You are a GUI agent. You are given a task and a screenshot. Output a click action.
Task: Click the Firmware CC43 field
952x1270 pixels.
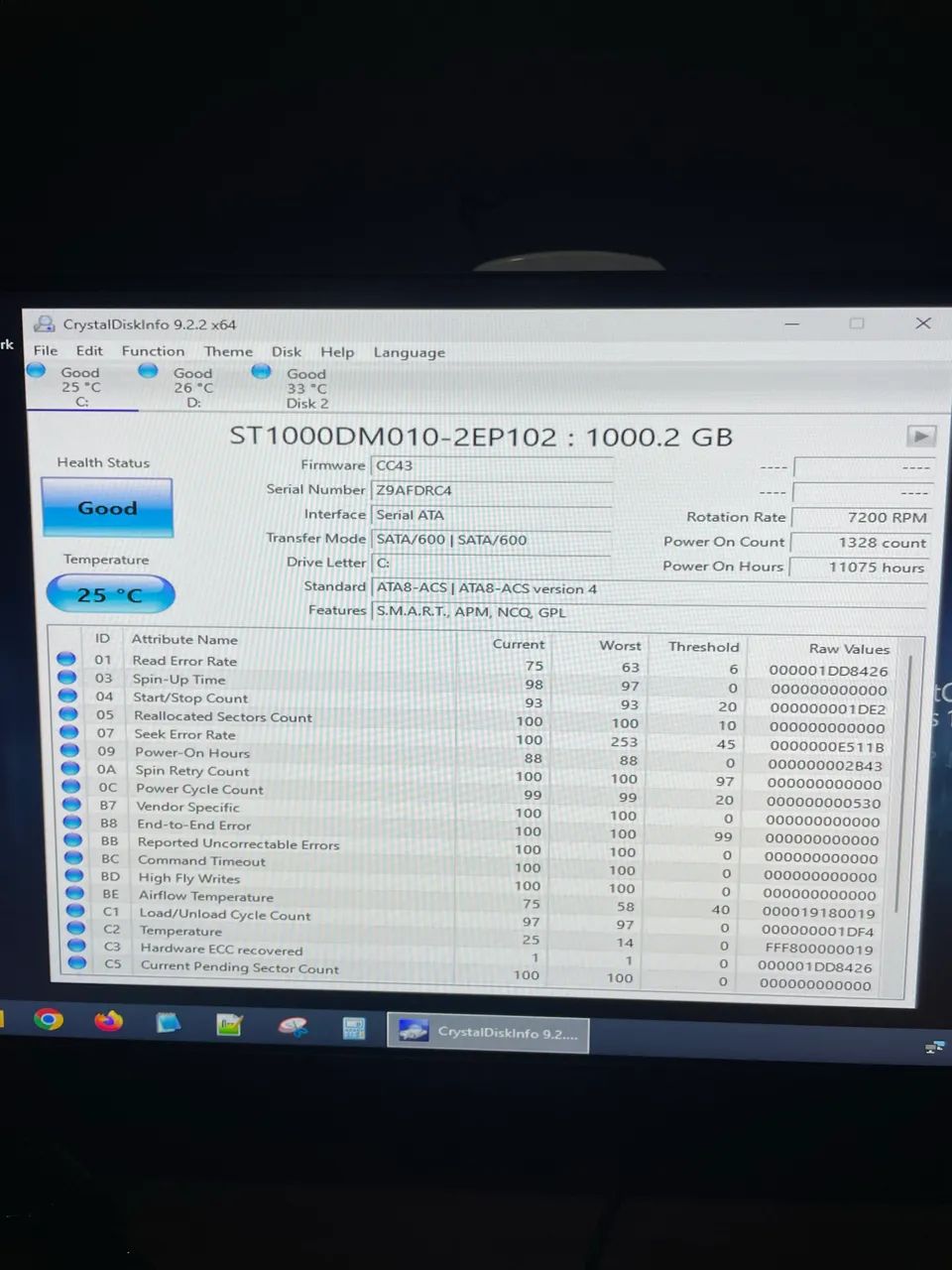491,465
